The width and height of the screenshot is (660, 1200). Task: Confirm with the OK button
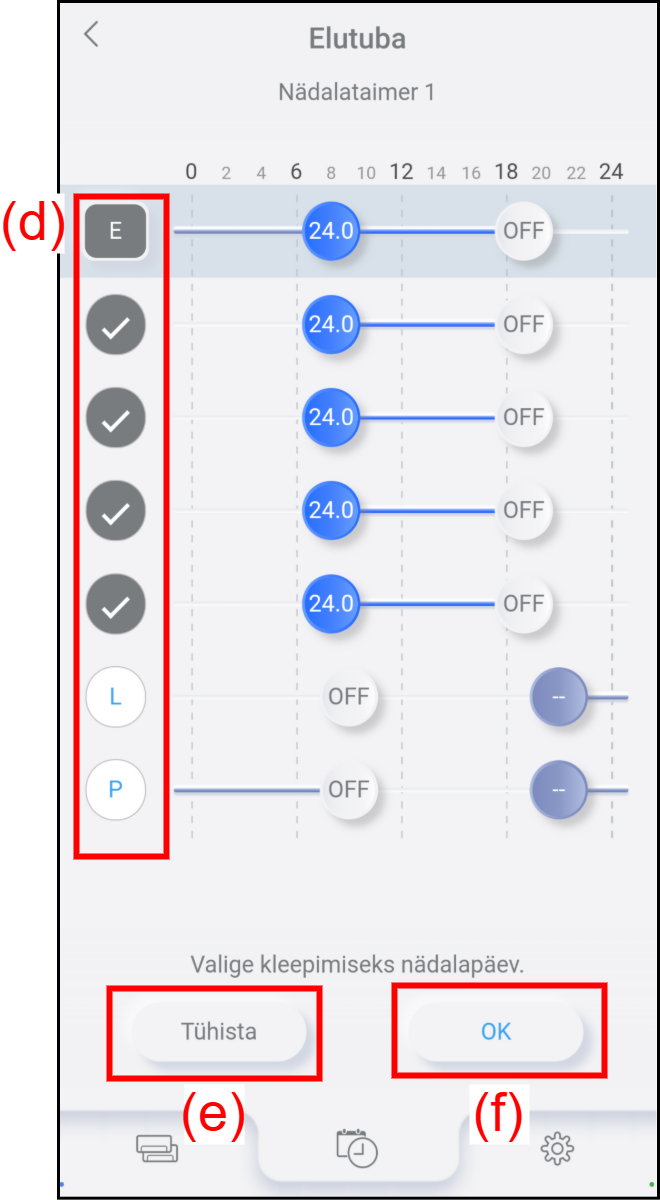tap(496, 1031)
